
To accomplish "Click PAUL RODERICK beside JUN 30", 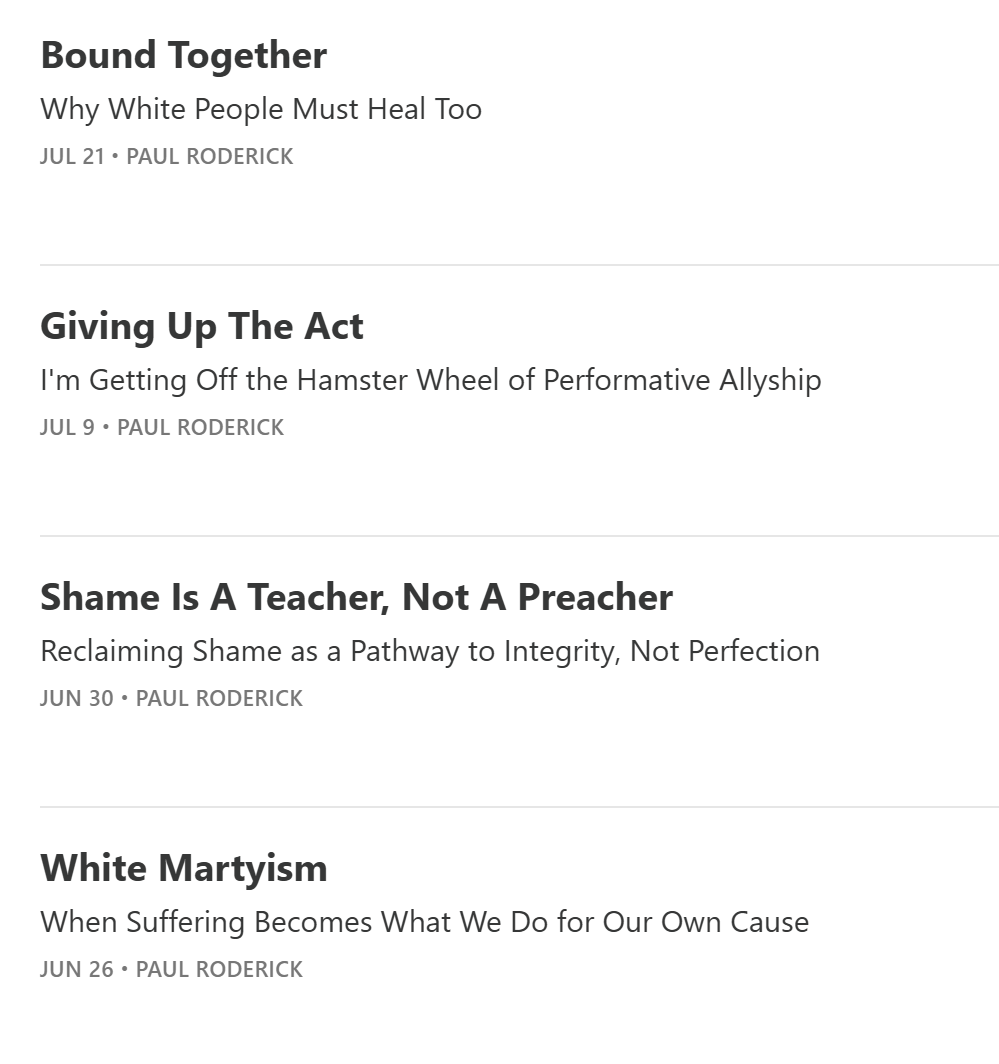I will (219, 698).
